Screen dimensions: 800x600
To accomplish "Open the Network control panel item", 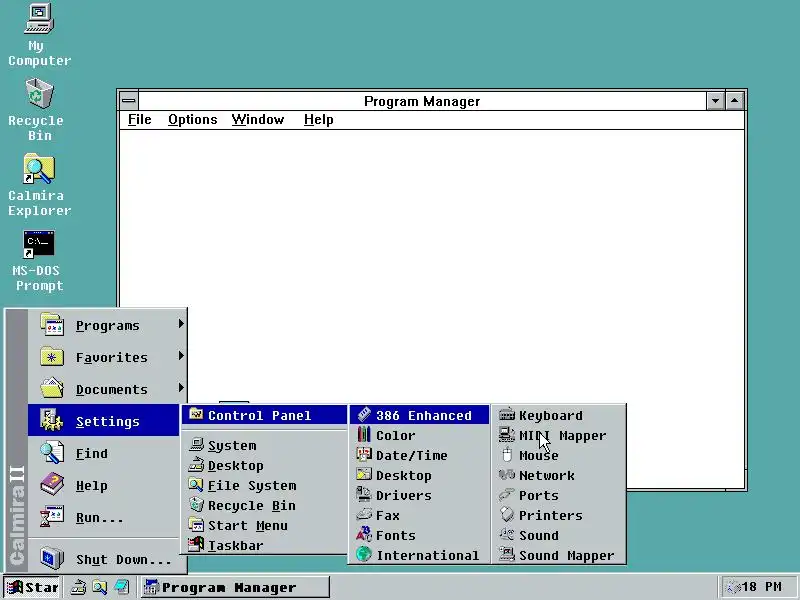I will pos(559,475).
